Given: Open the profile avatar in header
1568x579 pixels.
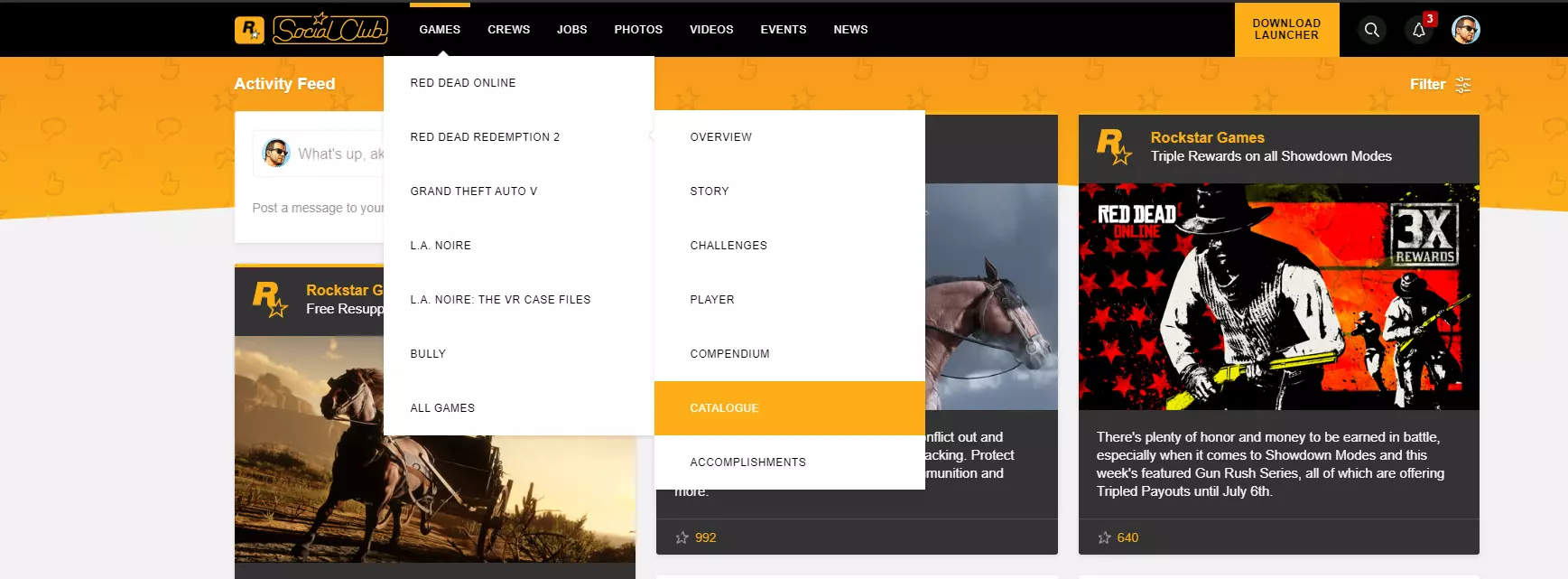Looking at the screenshot, I should point(1465,30).
